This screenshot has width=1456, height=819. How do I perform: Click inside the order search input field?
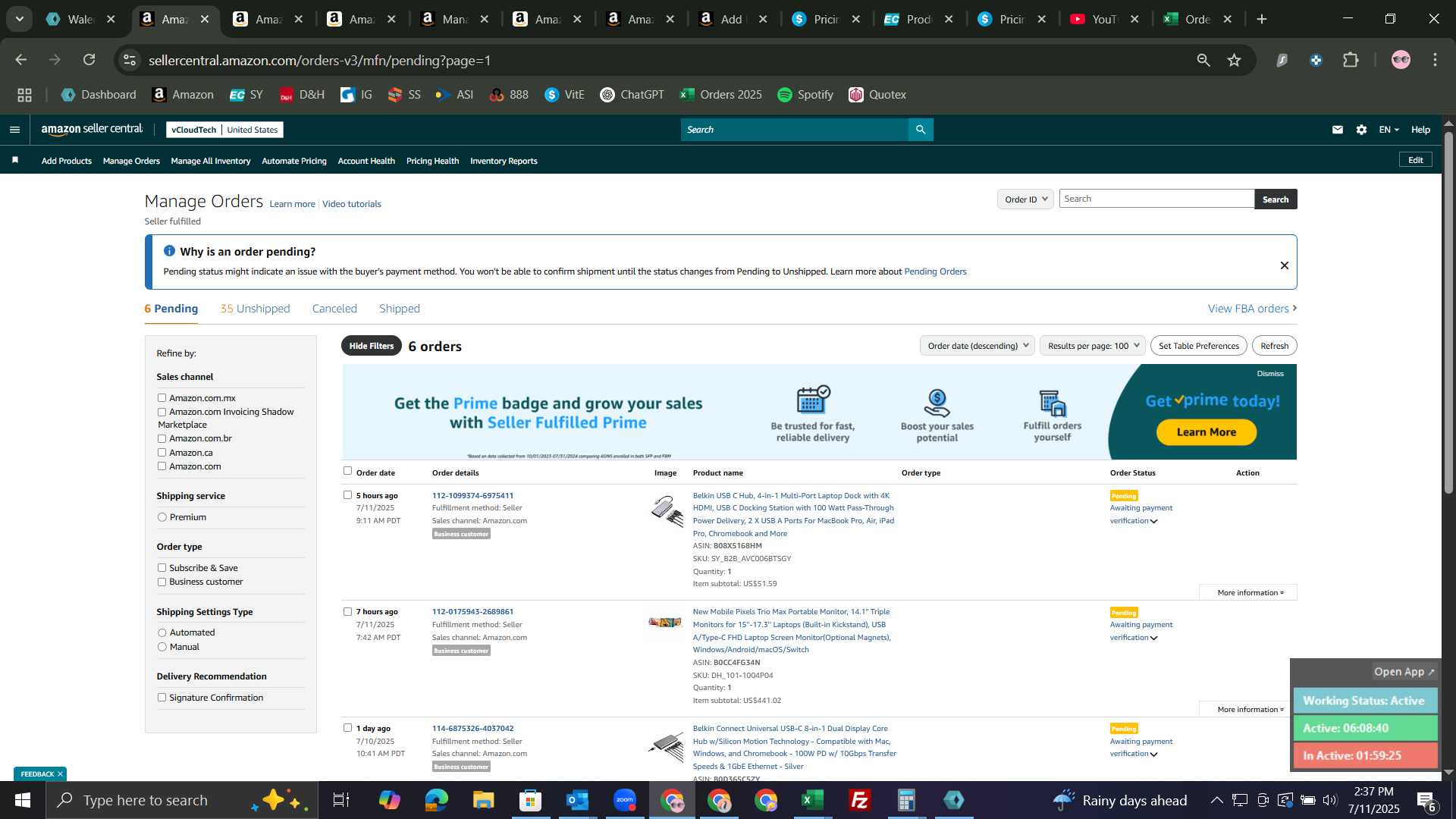[1156, 199]
